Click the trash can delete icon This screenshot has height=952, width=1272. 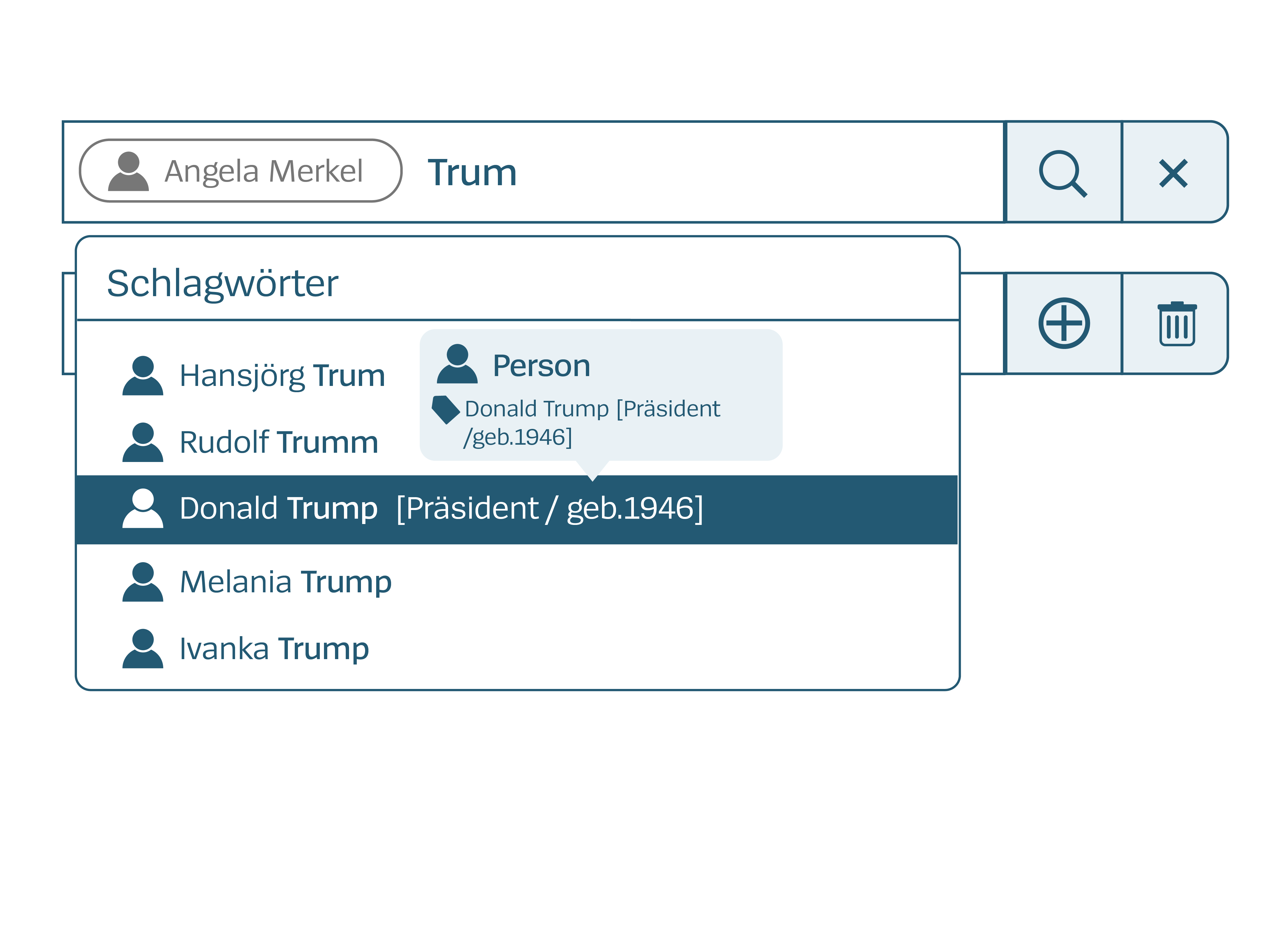(1177, 324)
